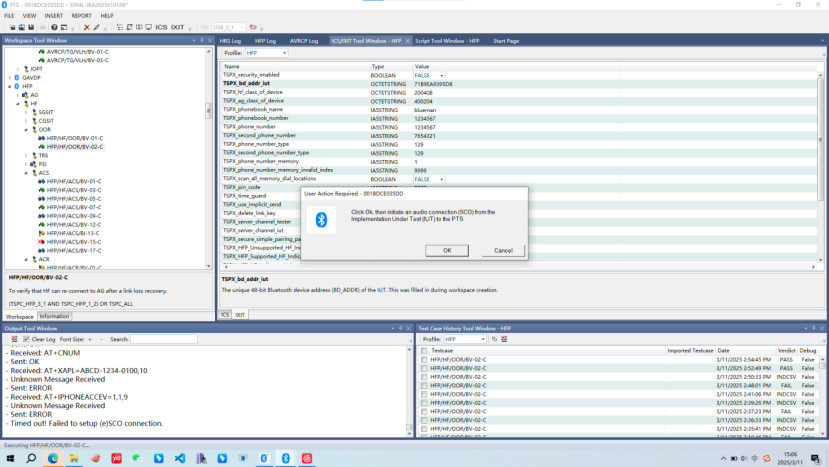The image size is (829, 467).
Task: Switch to the HRS Log tab
Action: 230,41
